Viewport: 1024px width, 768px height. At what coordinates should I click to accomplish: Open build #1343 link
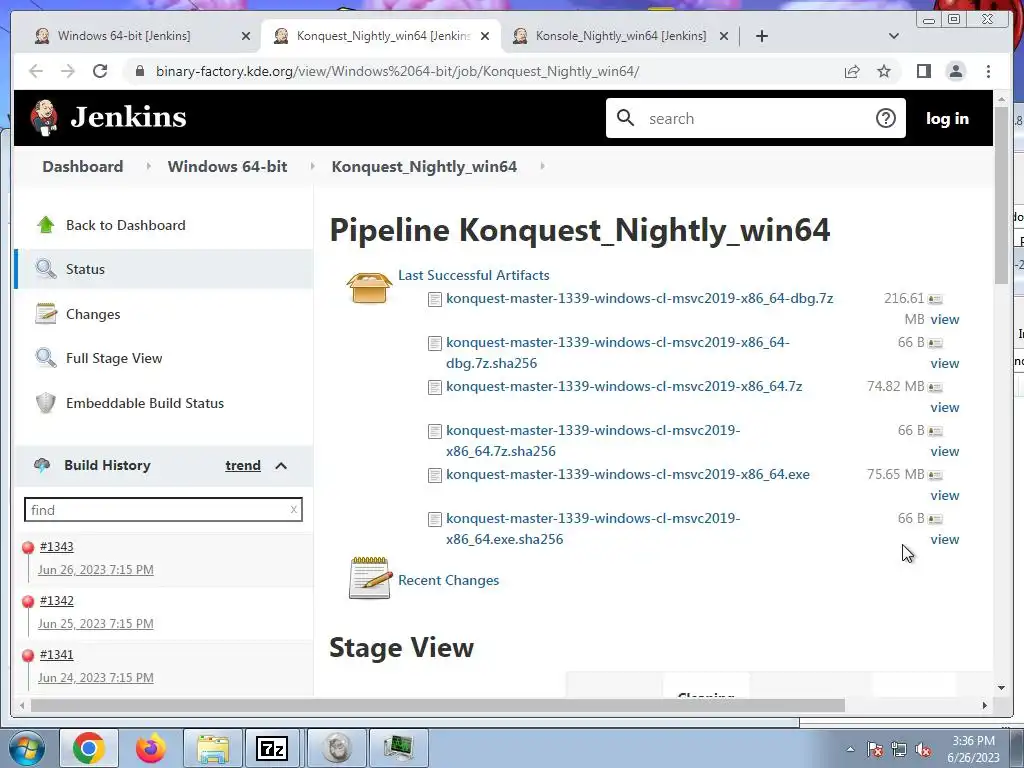coord(56,547)
